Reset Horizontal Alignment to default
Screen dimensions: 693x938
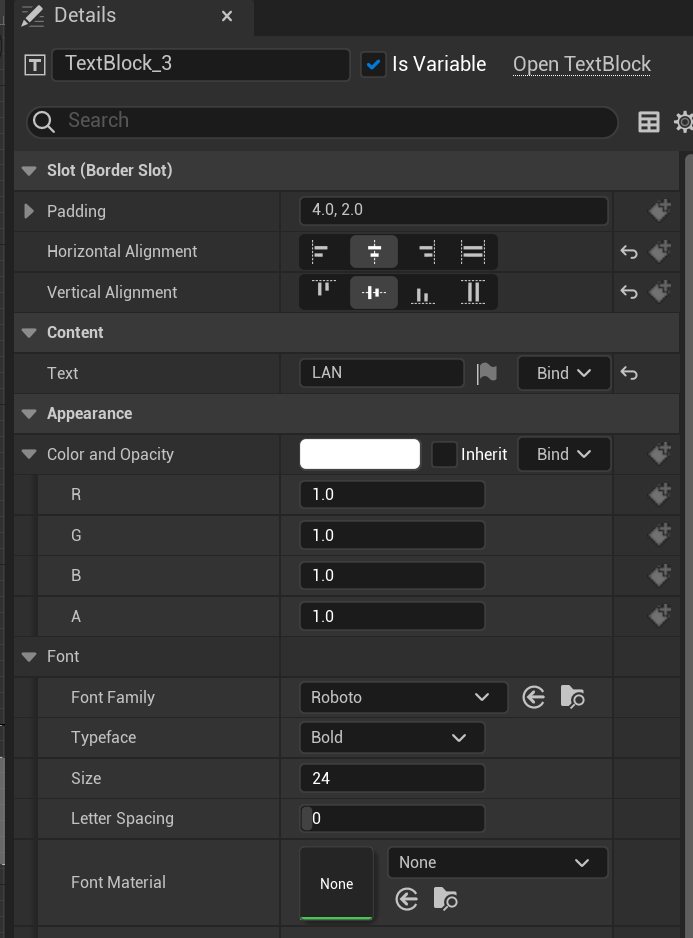click(629, 252)
